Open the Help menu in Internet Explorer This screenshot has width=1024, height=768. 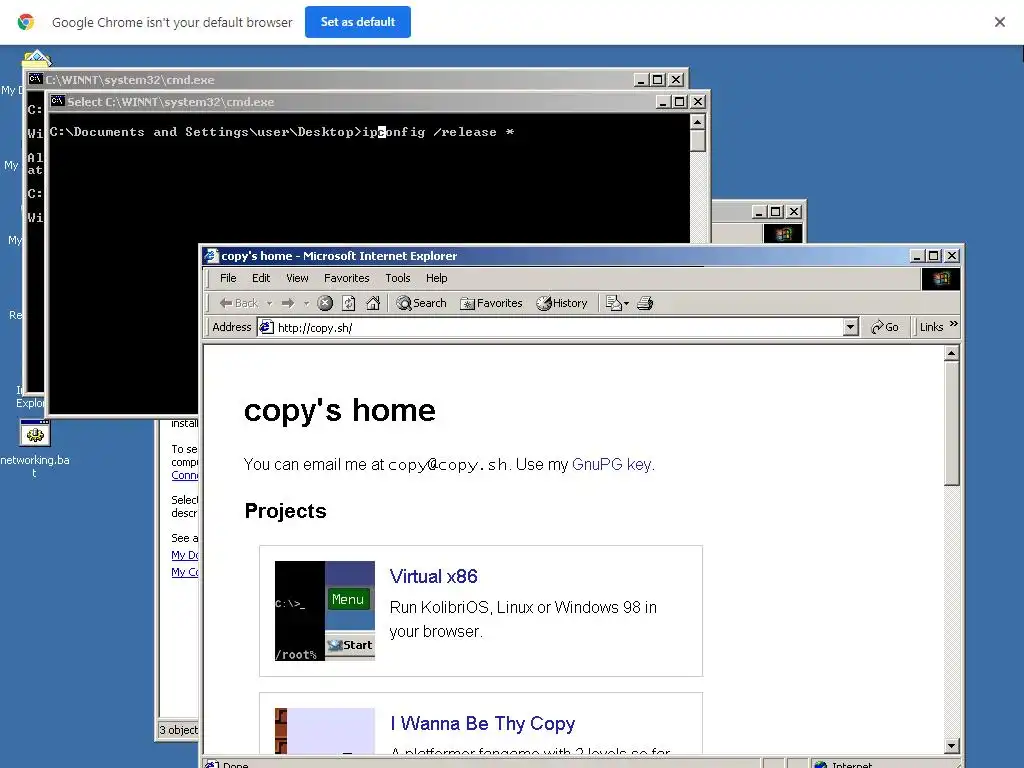[437, 278]
